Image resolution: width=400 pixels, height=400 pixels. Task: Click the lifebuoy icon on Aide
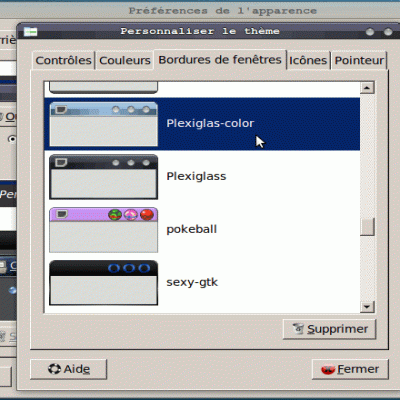point(54,369)
